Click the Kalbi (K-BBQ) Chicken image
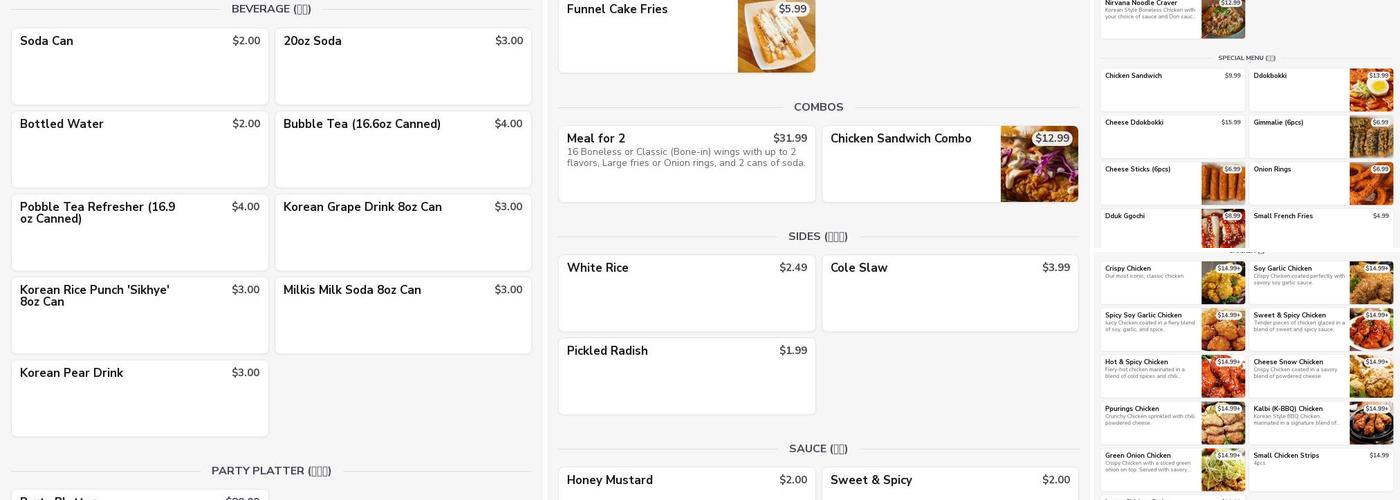The width and height of the screenshot is (1400, 500). 1371,423
